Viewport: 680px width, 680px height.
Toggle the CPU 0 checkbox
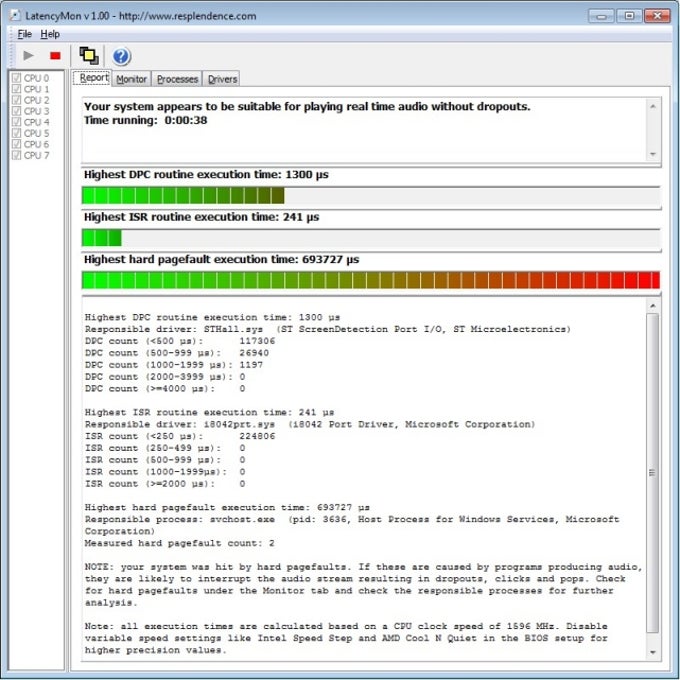point(16,78)
